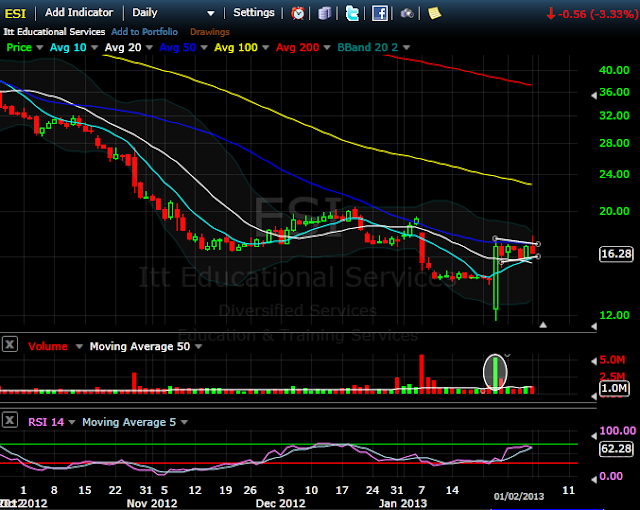Open the Settings menu
The height and width of the screenshot is (510, 640).
(254, 13)
